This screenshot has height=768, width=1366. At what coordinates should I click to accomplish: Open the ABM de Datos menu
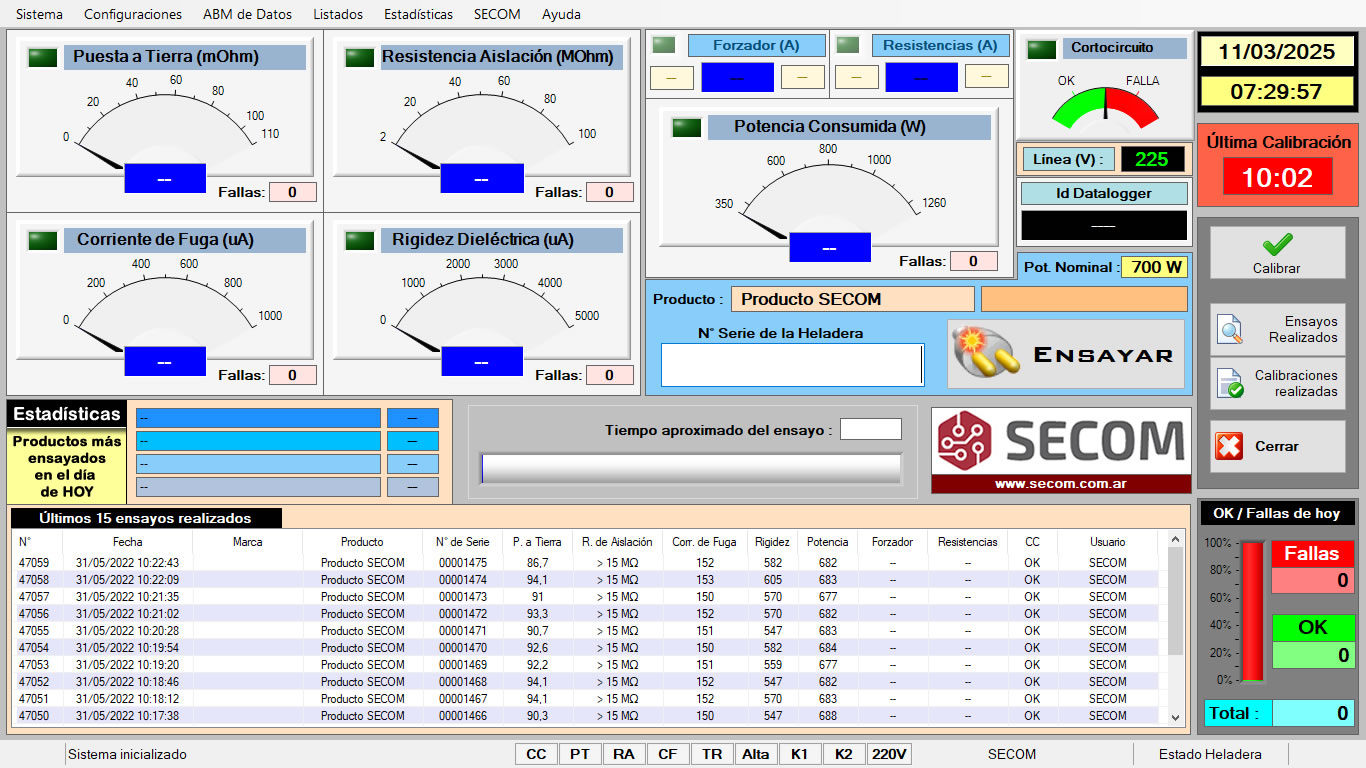point(247,14)
